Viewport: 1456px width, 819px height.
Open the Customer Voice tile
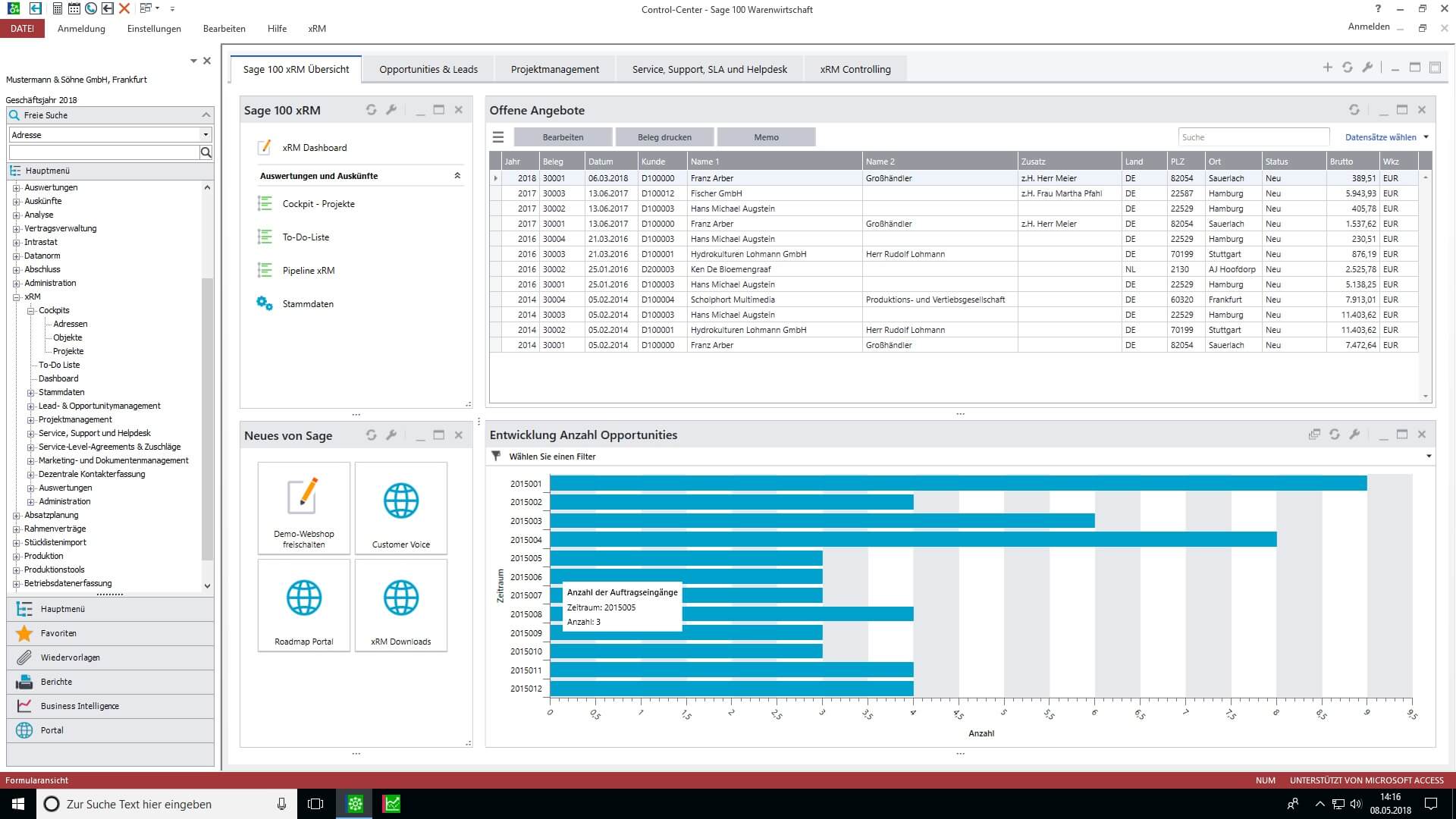pos(401,508)
